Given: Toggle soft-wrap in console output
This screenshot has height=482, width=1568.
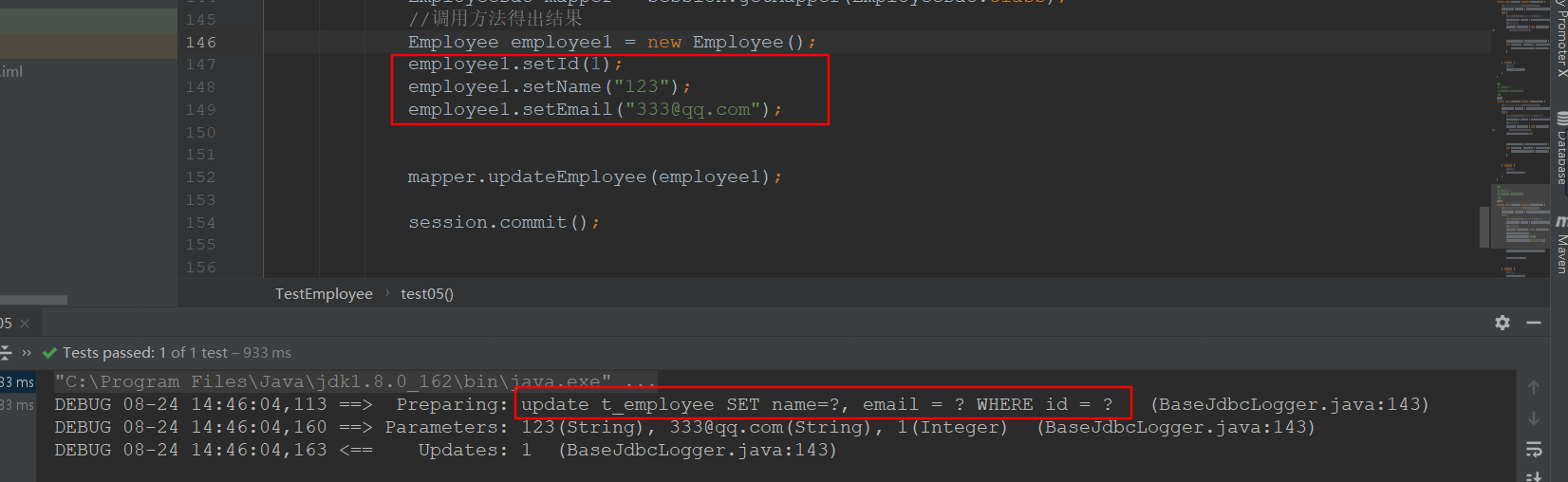Looking at the screenshot, I should (1534, 450).
